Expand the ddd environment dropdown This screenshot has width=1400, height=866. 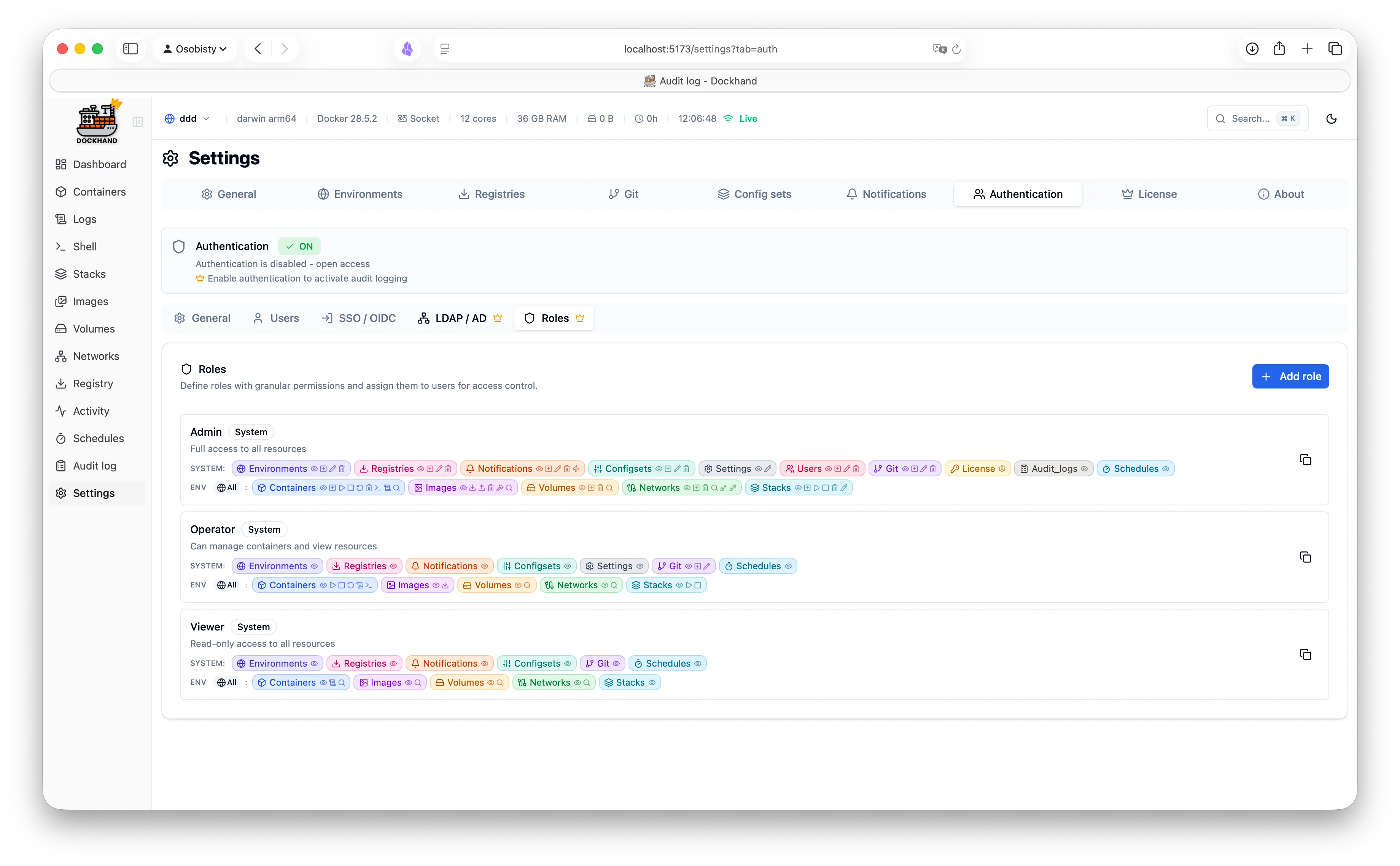187,119
